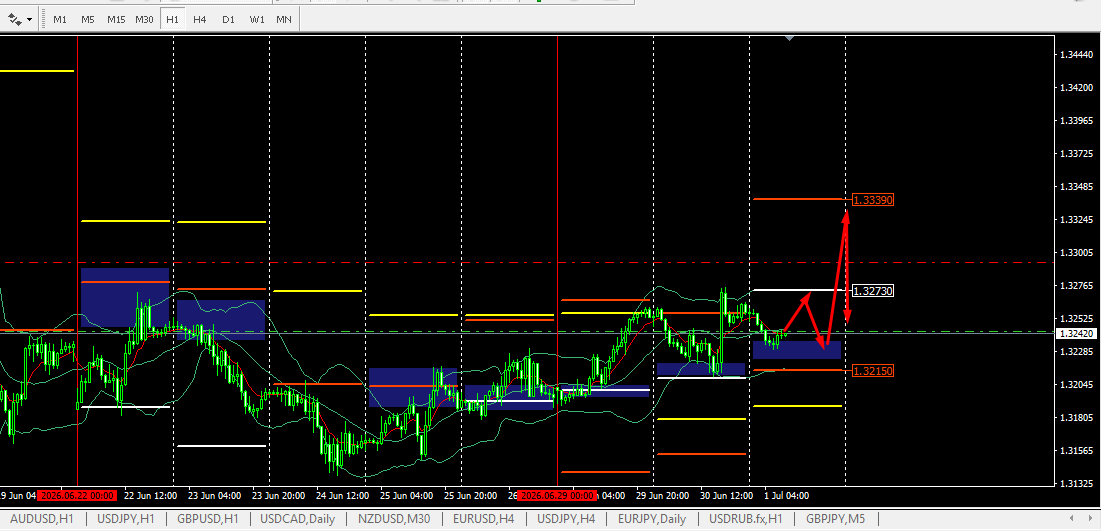
Task: Open the NZDUSD,M30 chart tab
Action: (393, 518)
